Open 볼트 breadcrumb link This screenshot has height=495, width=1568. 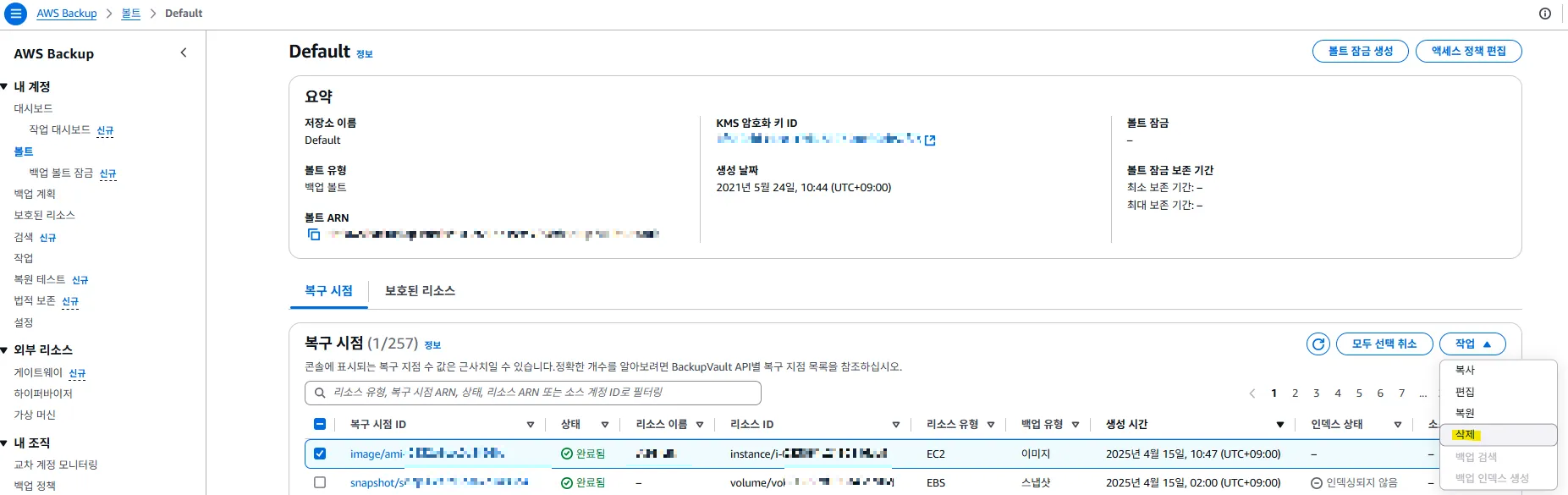(x=131, y=14)
